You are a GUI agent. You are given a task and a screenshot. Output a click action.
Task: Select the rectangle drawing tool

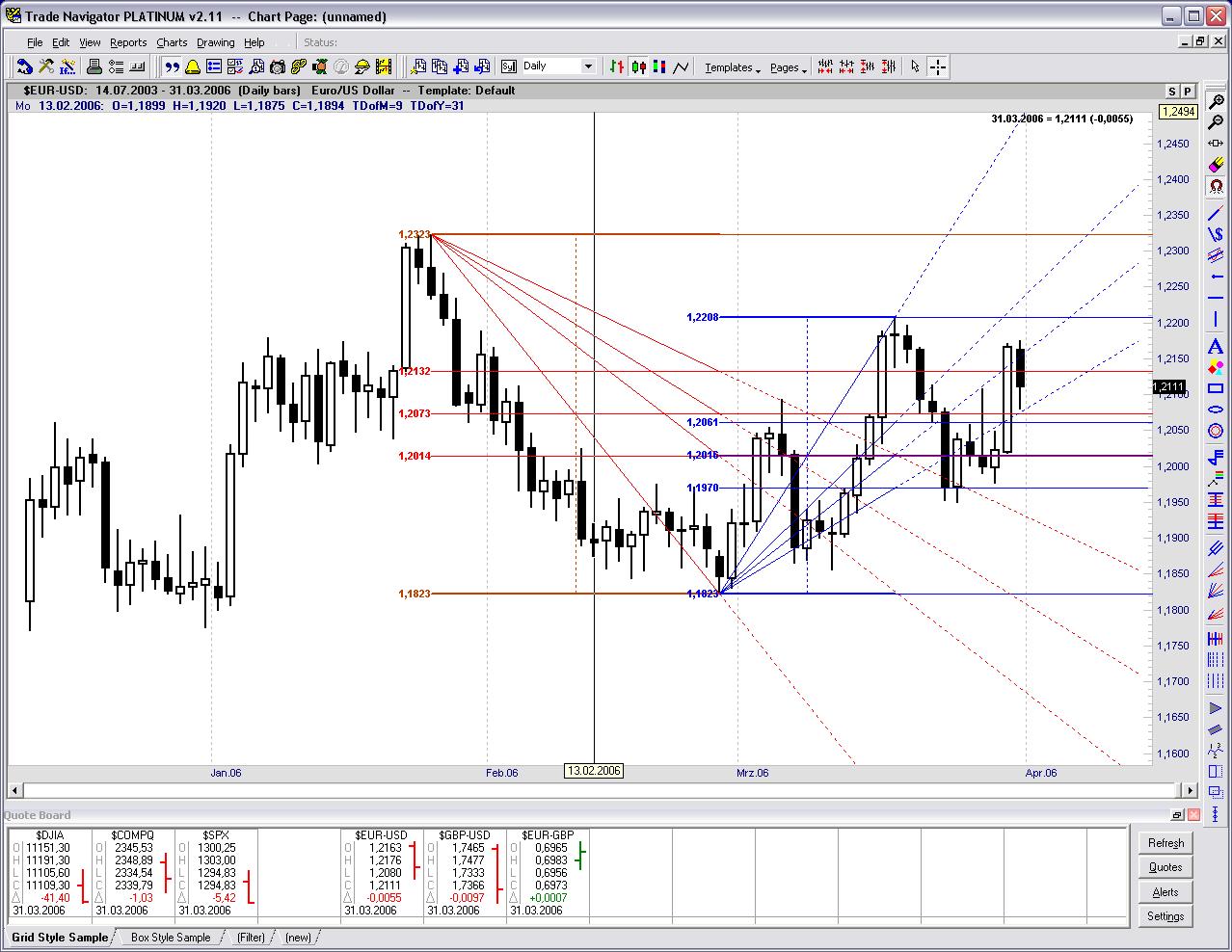tap(1216, 388)
